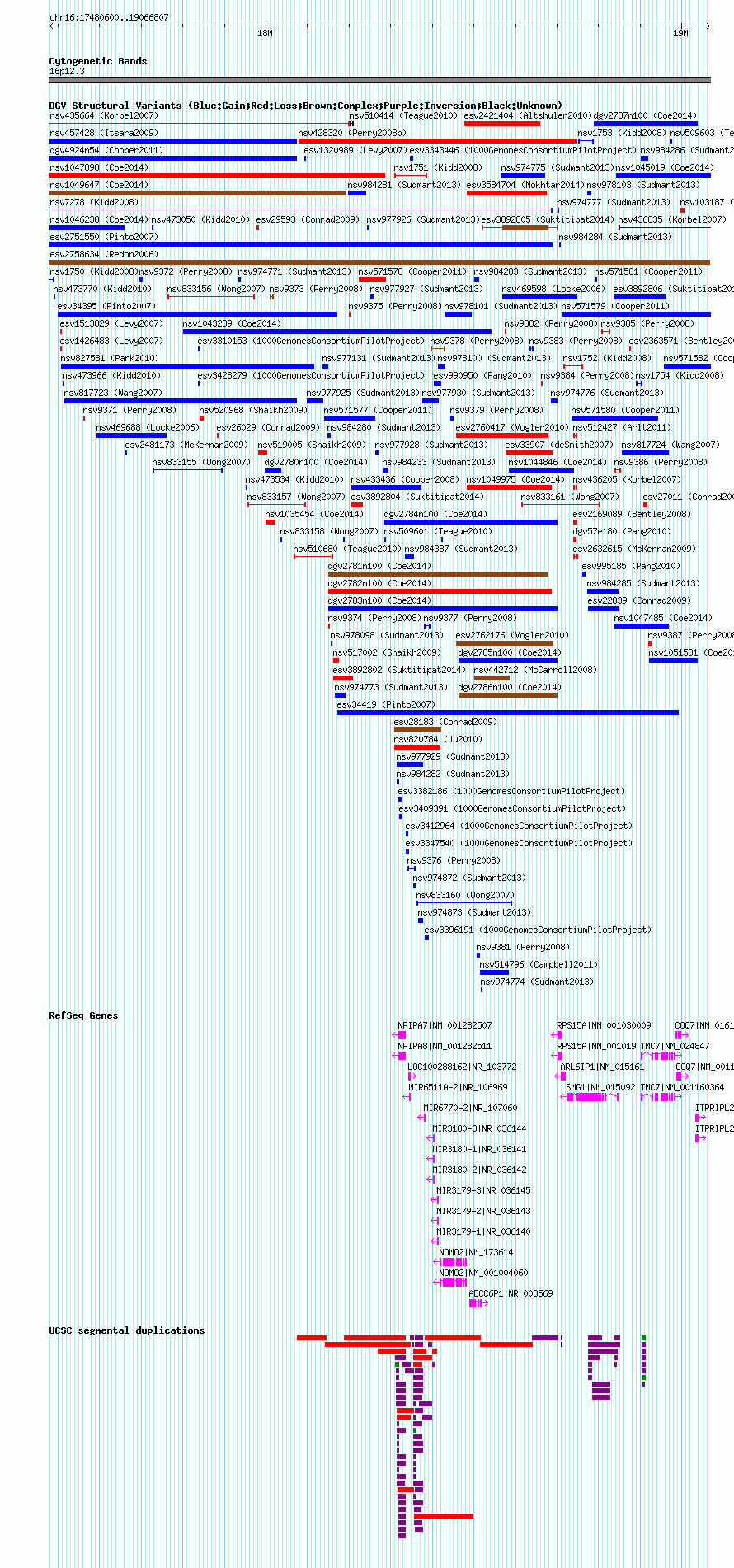Screen dimensions: 734x1568
Task: Open gene MIR6770-2|NR_107060
Action: [x=422, y=1118]
